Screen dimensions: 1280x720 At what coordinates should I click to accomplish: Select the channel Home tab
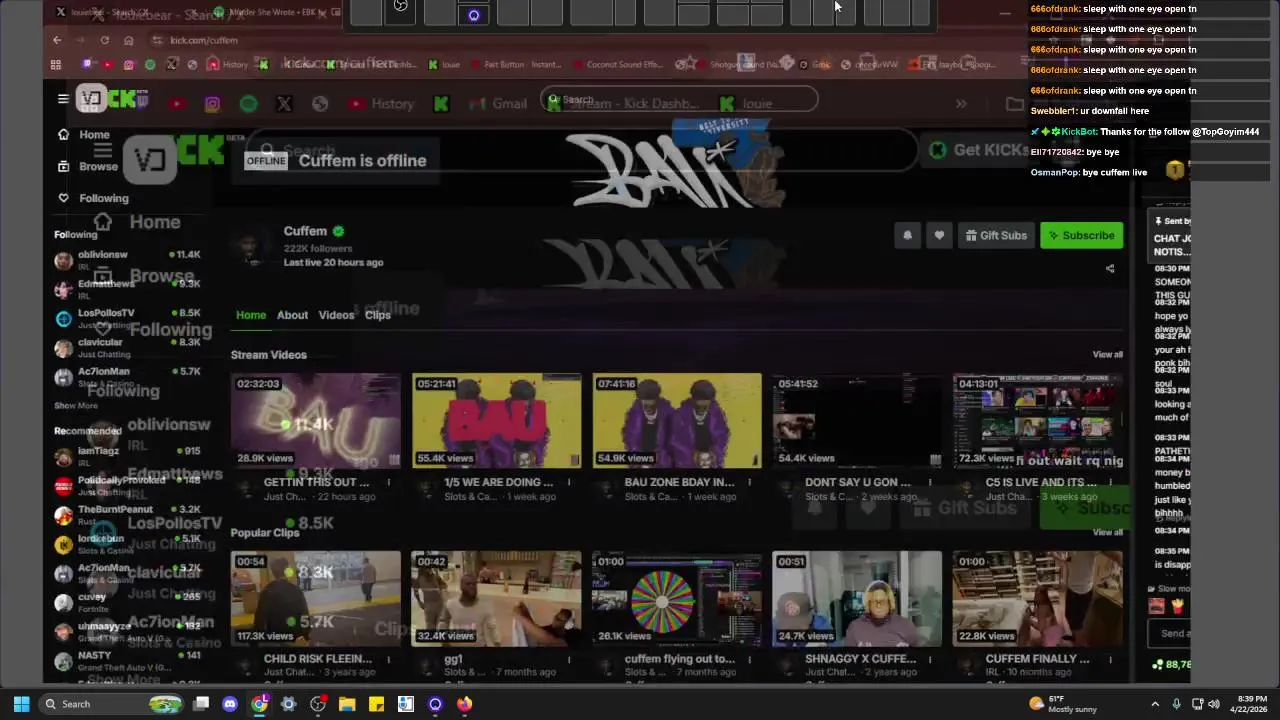[251, 315]
